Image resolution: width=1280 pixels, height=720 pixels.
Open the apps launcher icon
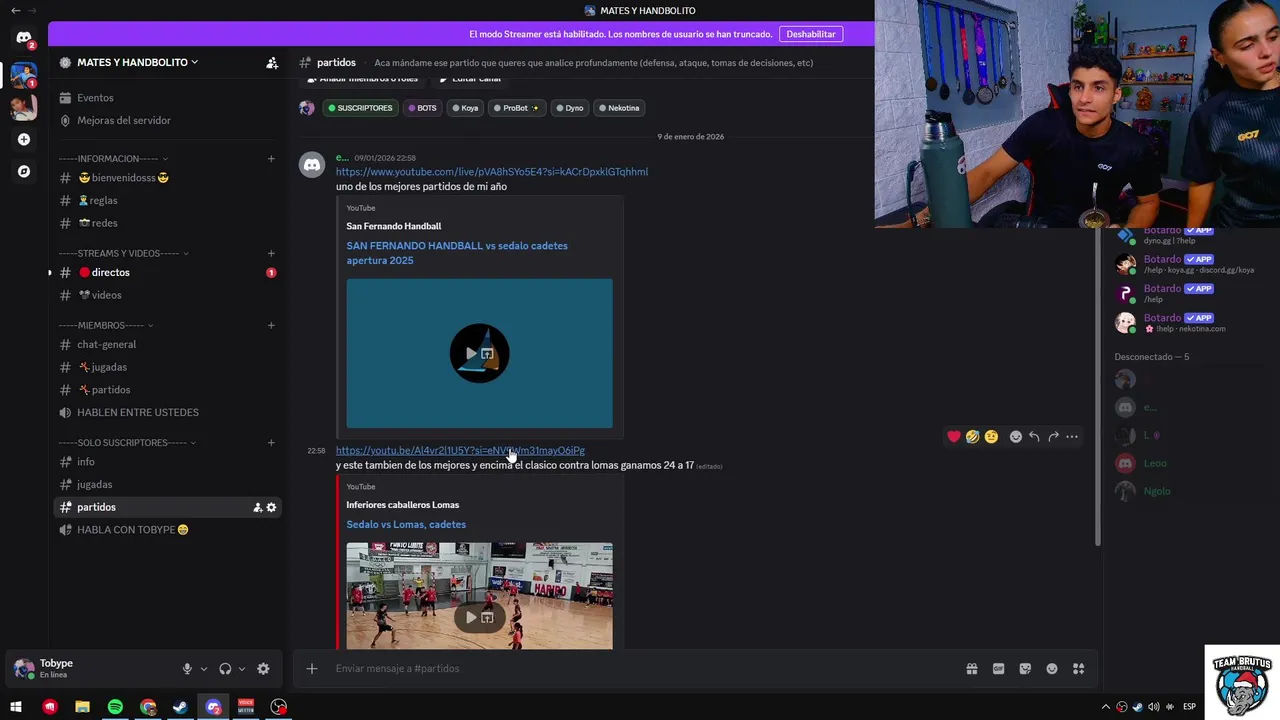point(1079,669)
